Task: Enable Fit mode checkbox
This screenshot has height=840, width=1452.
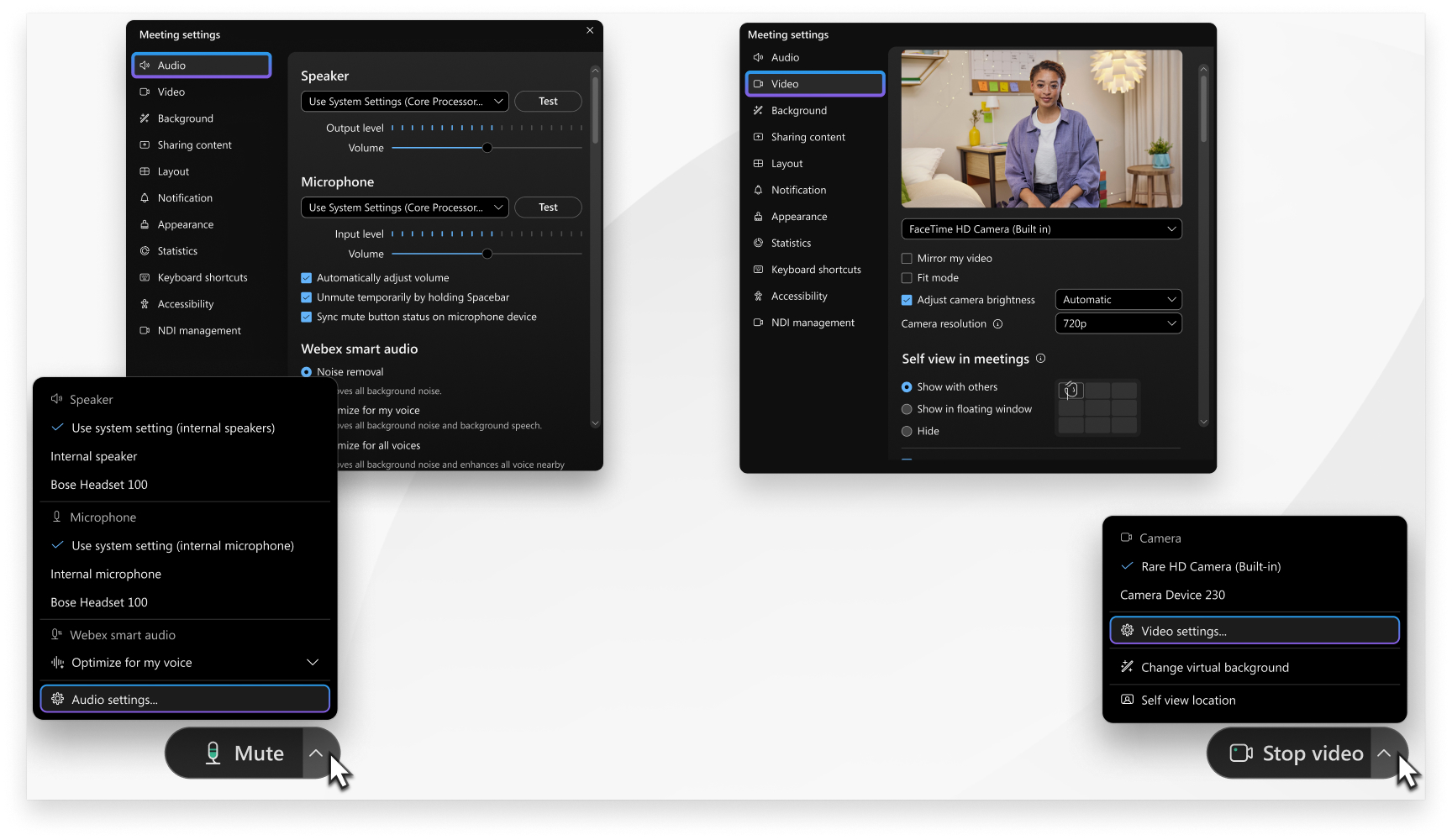Action: coord(907,278)
